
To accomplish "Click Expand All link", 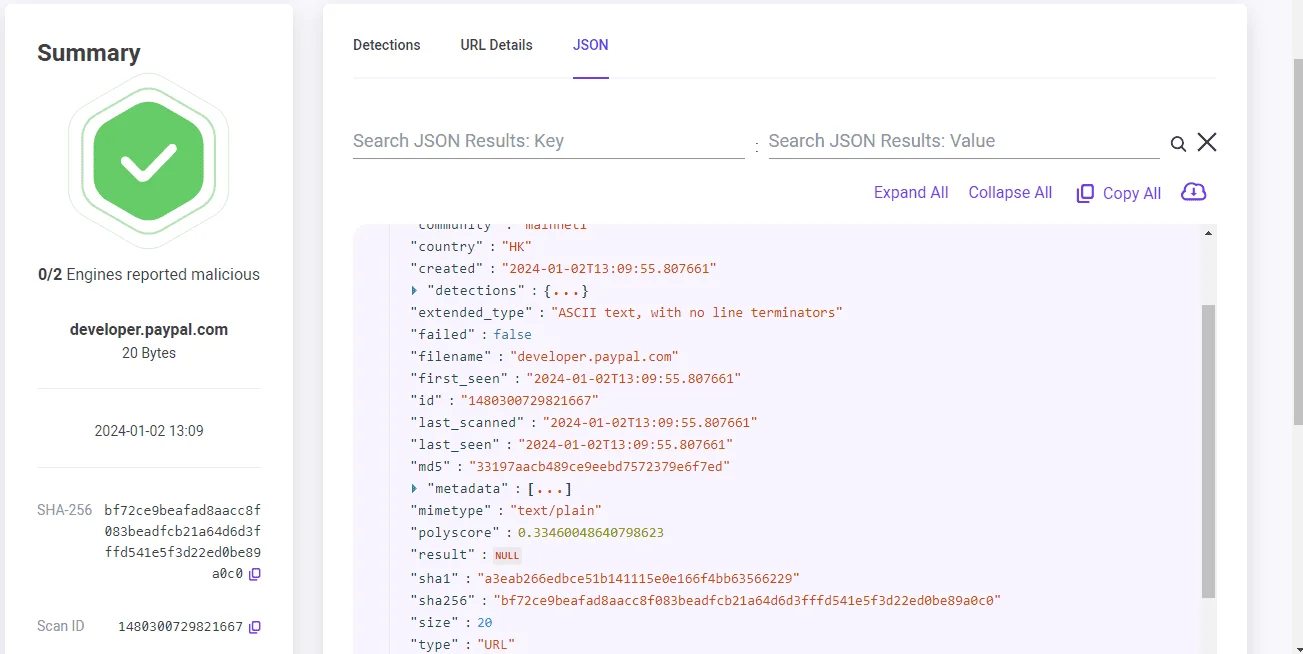I will click(911, 193).
